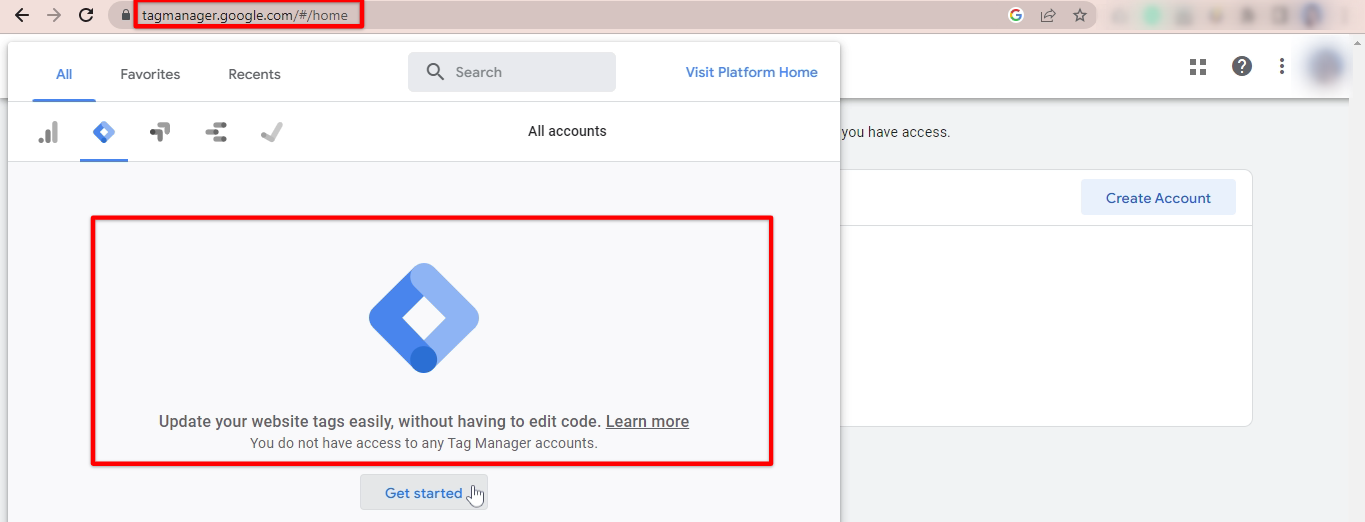Click the padlock site info icon
The image size is (1365, 522).
(125, 15)
